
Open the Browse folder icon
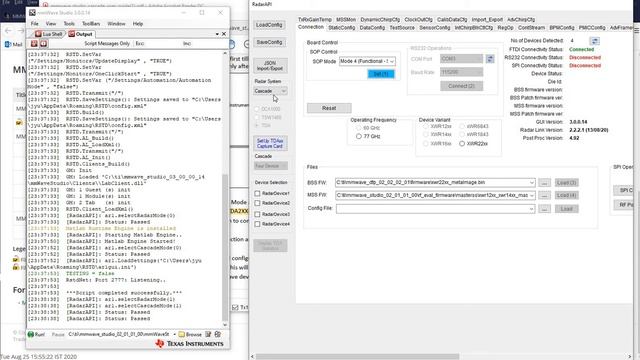(x=181, y=334)
